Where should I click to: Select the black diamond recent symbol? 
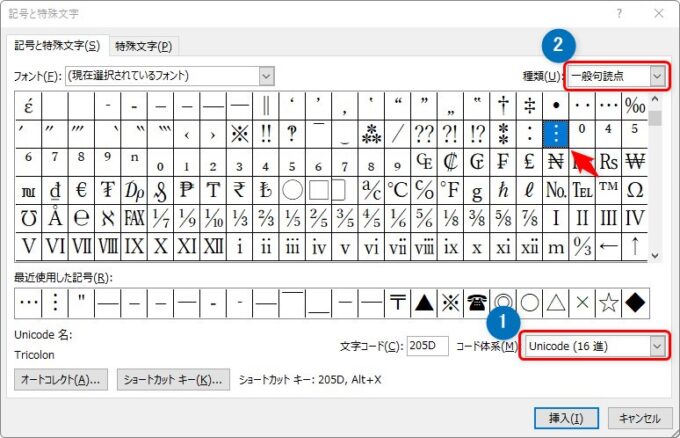(634, 303)
